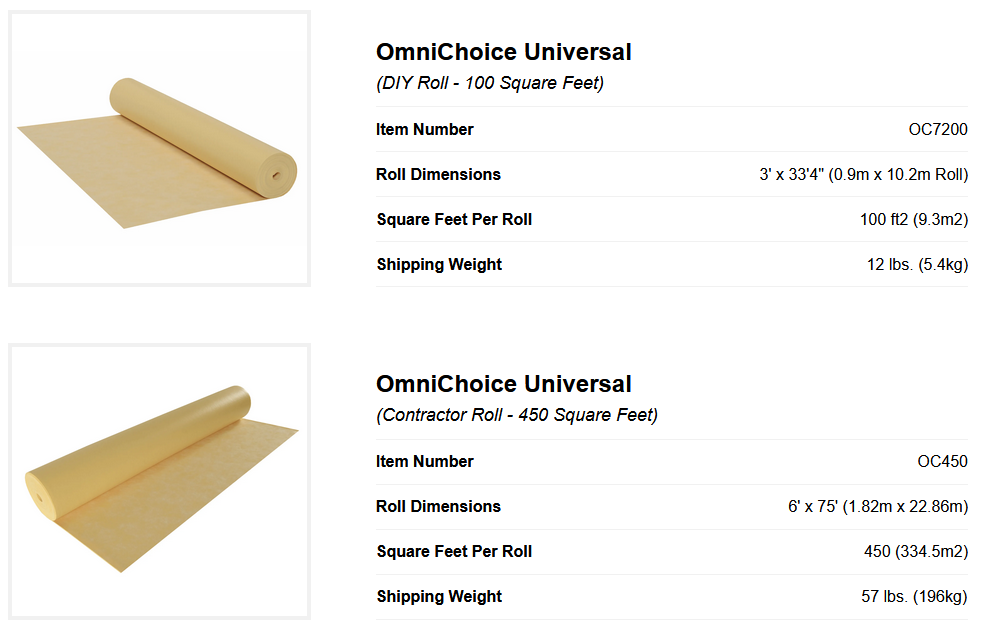
Task: Select the 6' x 75' roll dimensions value
Action: (x=877, y=506)
